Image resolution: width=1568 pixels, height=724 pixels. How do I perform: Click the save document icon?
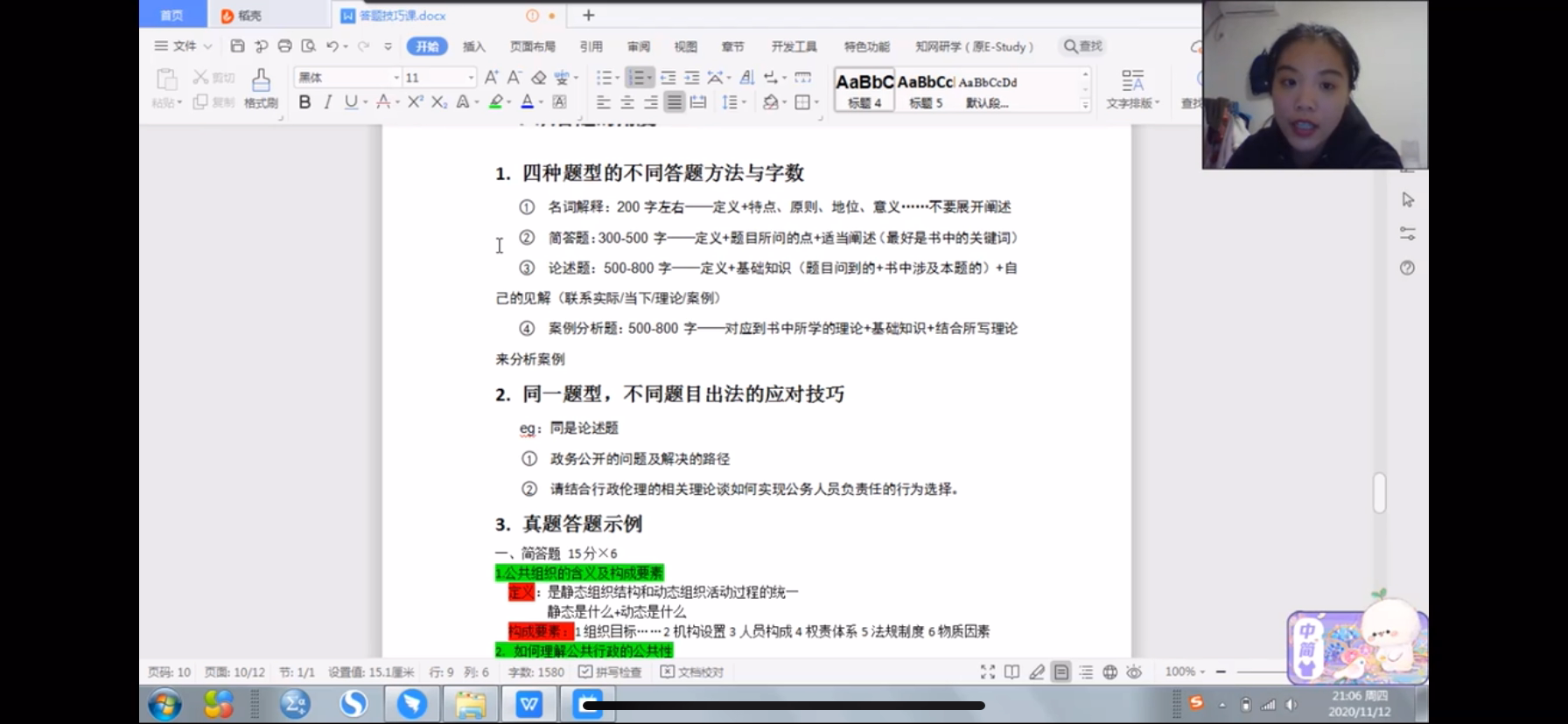[237, 46]
